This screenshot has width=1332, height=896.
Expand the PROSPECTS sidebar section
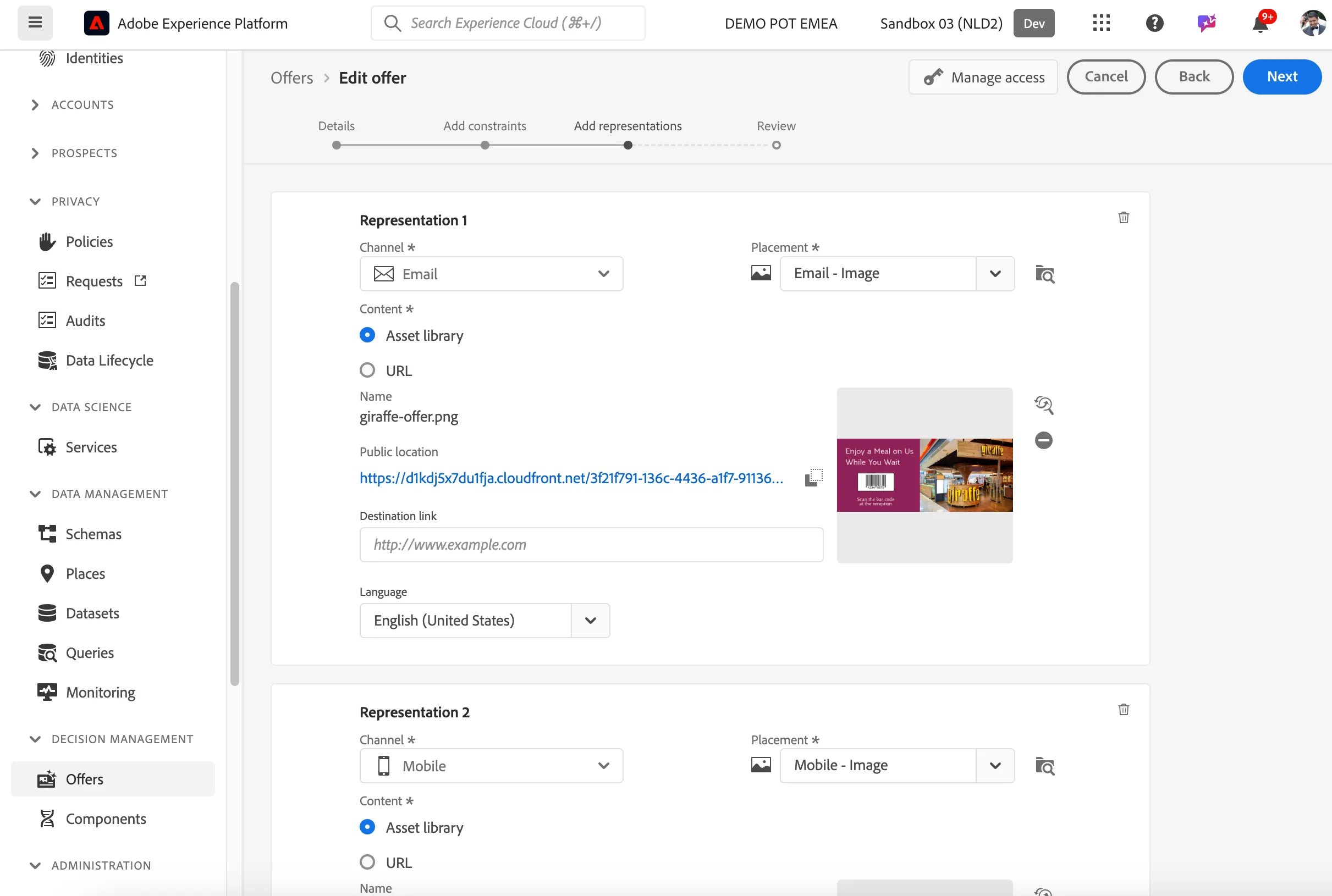pyautogui.click(x=73, y=153)
